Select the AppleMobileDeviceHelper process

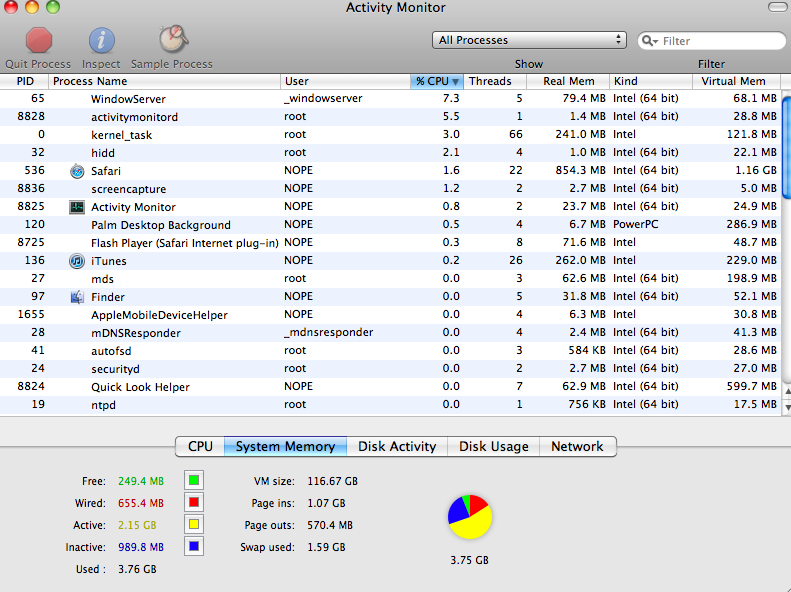click(391, 315)
